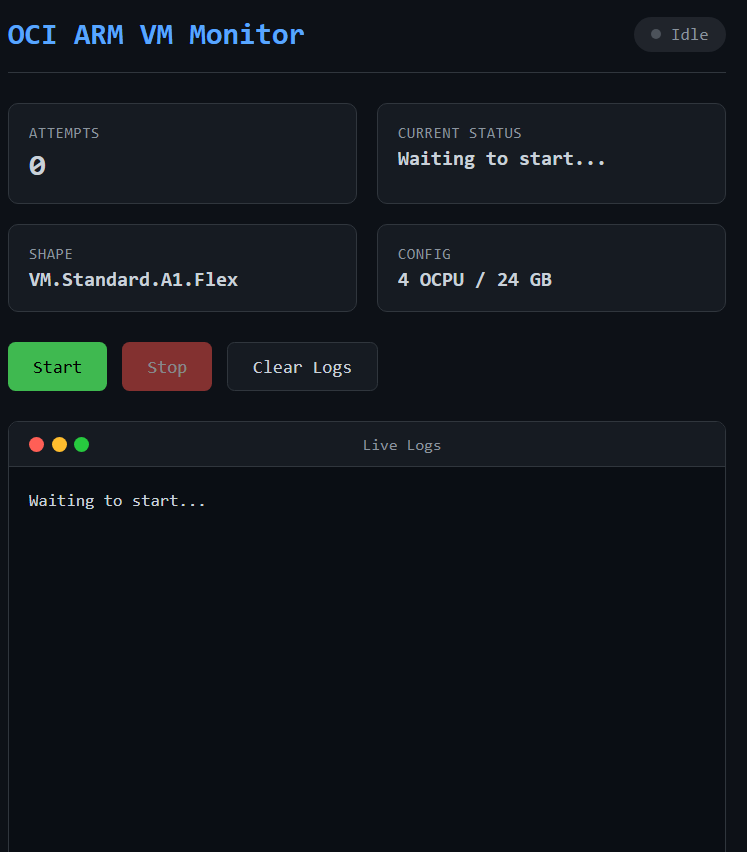Select the Idle status indicator badge
Image resolution: width=747 pixels, height=852 pixels.
pyautogui.click(x=680, y=34)
